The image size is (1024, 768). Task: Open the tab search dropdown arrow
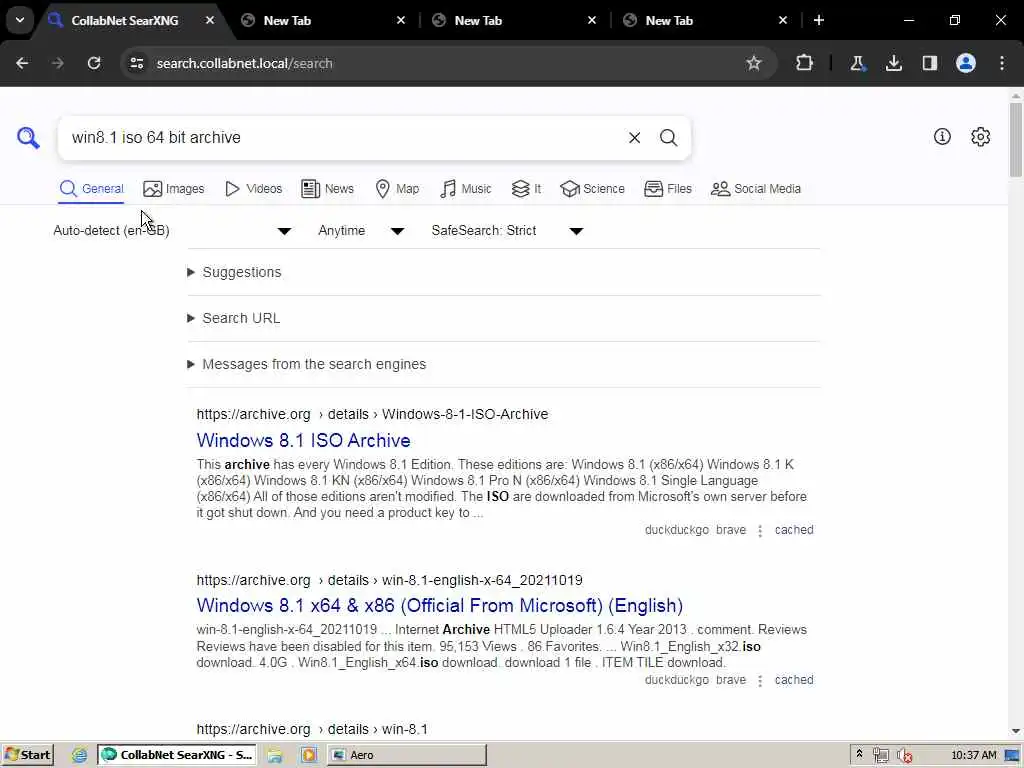click(x=20, y=20)
